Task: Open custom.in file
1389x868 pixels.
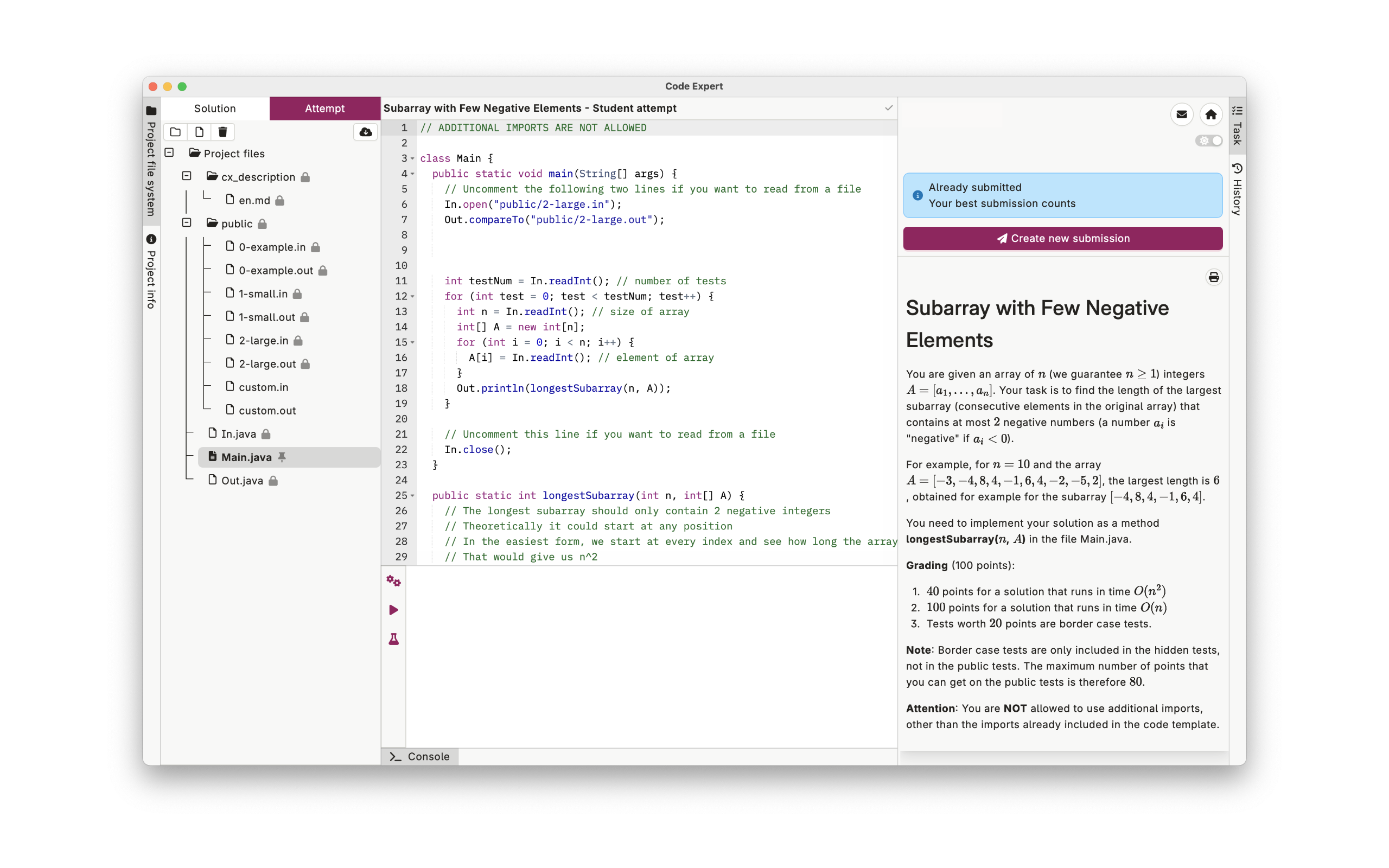Action: point(264,387)
